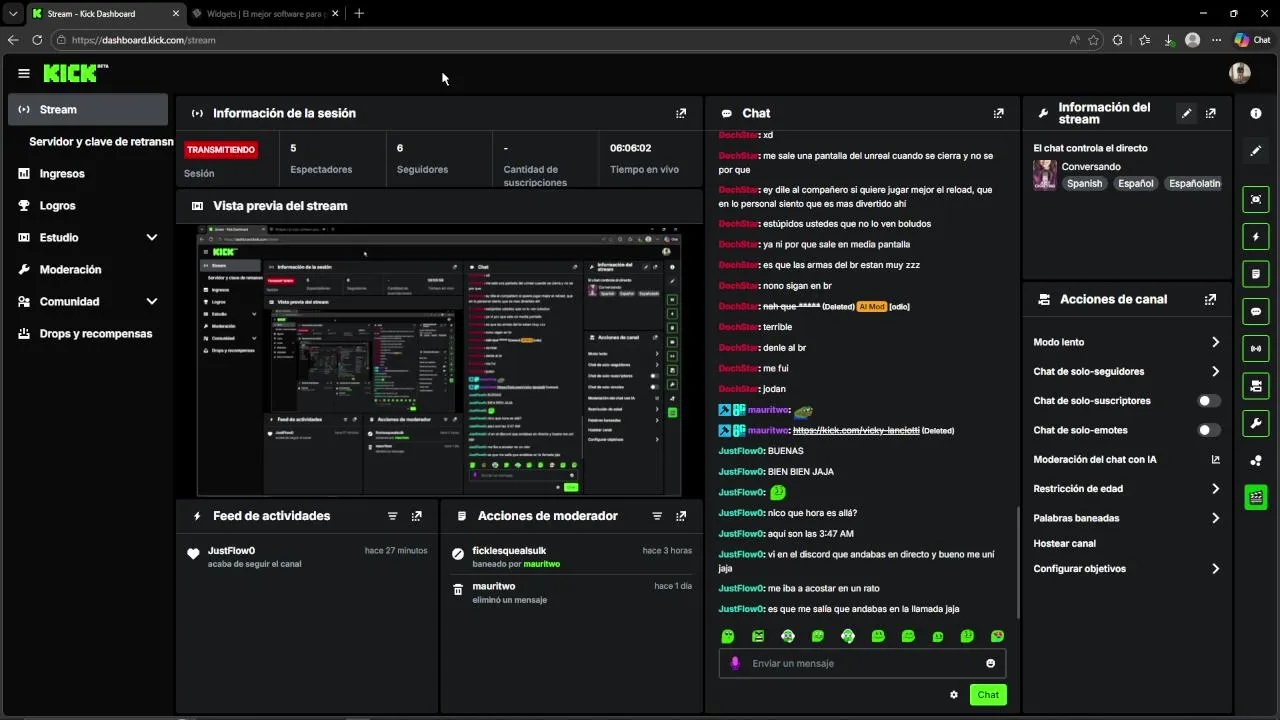This screenshot has height=720, width=1280.
Task: Open the emoji picker in message box
Action: [991, 663]
